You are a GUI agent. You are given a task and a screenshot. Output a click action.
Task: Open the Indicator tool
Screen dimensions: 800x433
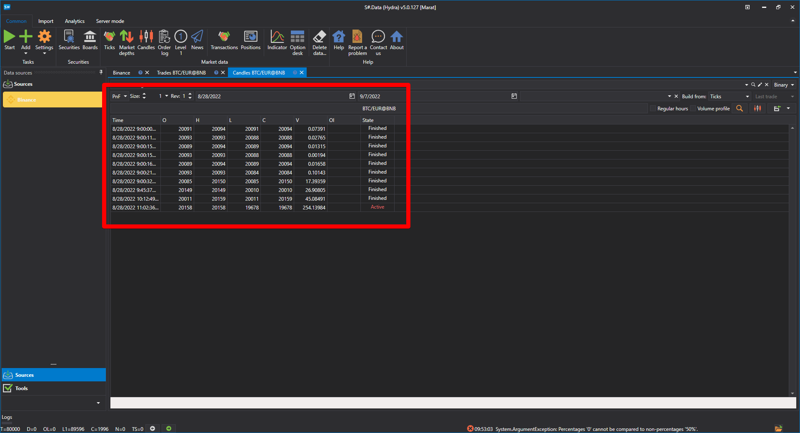(277, 39)
